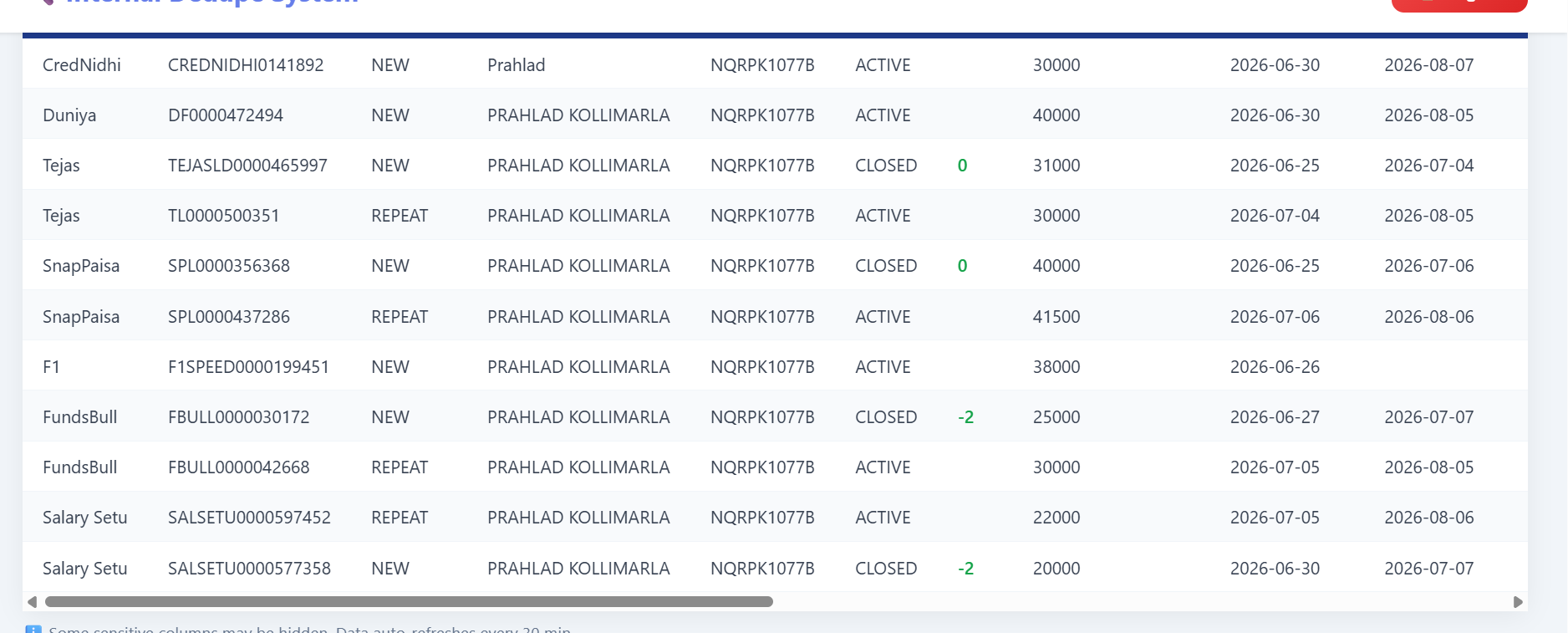Click green 0 value in Tejas row
The image size is (1568, 633).
962,166
